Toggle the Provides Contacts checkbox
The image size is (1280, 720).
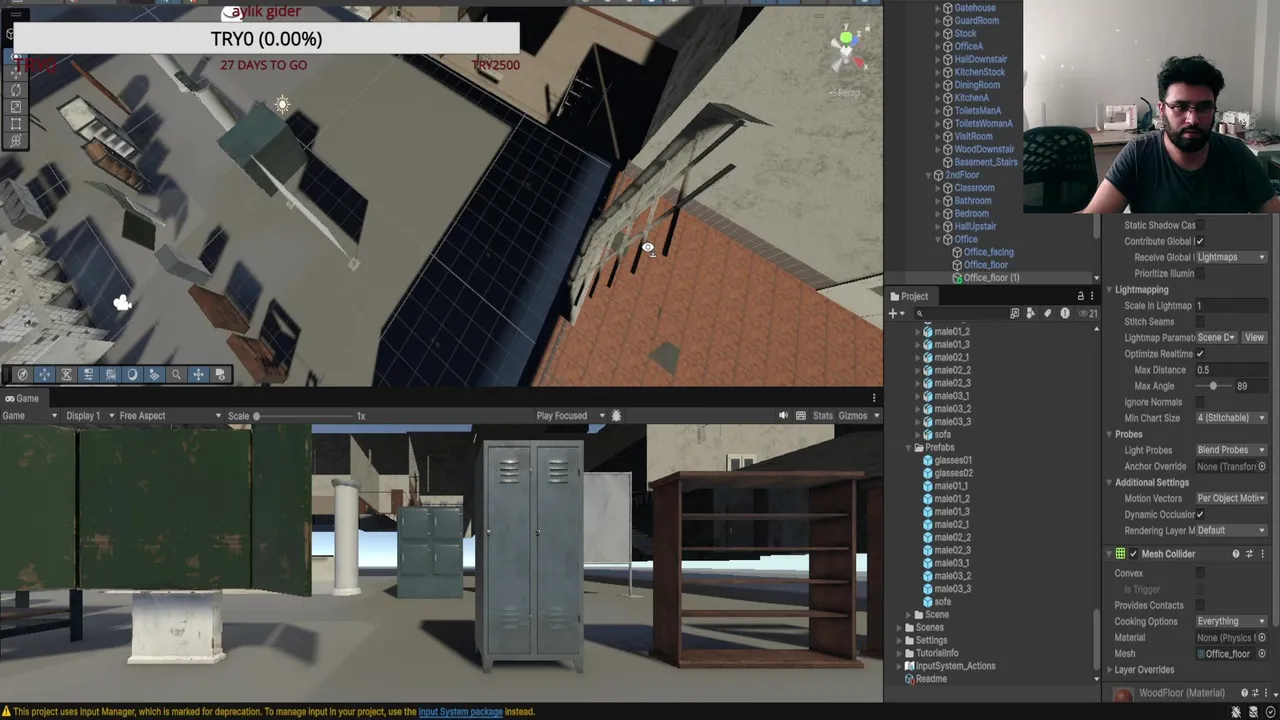(x=1200, y=606)
